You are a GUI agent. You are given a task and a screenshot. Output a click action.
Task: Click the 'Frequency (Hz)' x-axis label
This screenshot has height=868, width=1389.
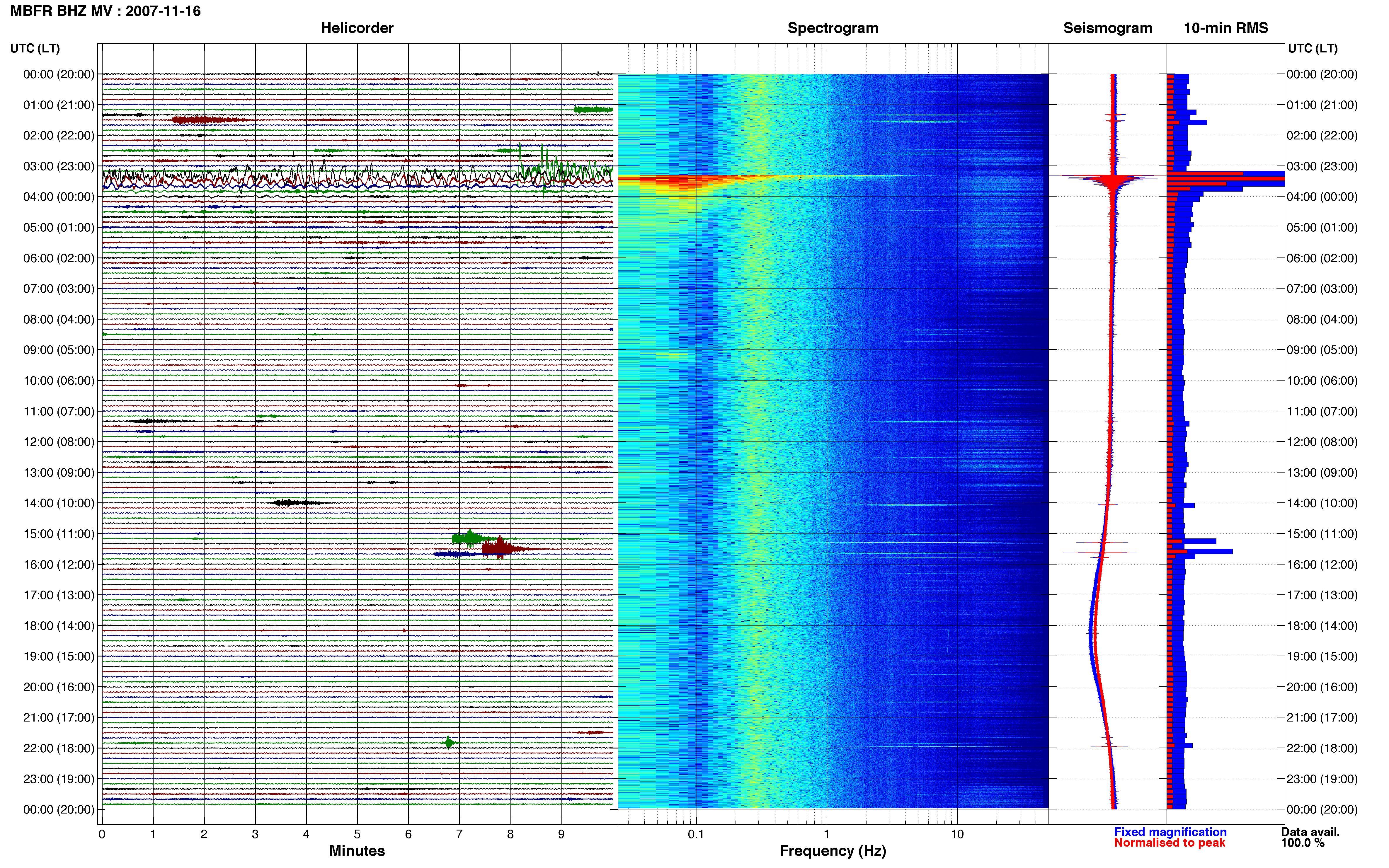coord(833,851)
